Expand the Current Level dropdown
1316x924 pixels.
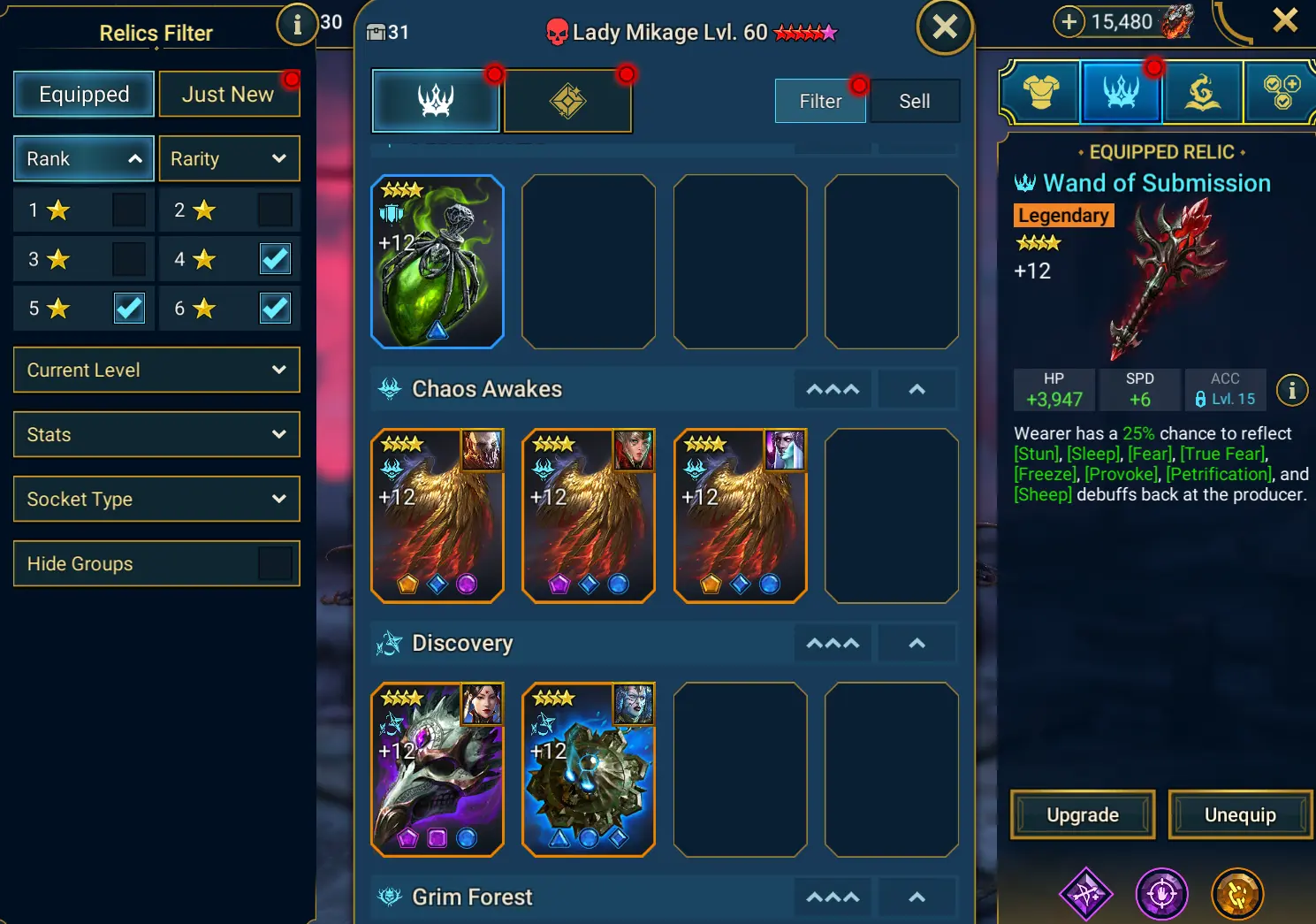156,370
